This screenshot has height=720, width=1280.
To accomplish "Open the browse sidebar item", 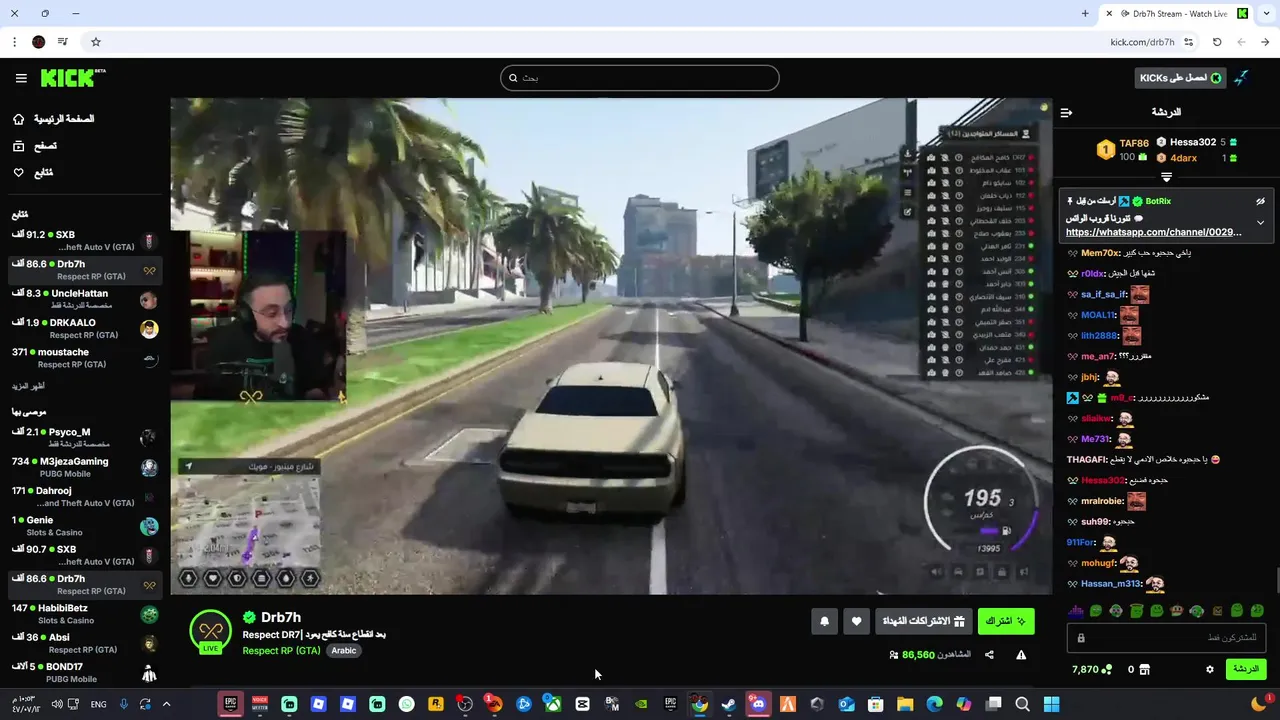I will tap(35, 146).
